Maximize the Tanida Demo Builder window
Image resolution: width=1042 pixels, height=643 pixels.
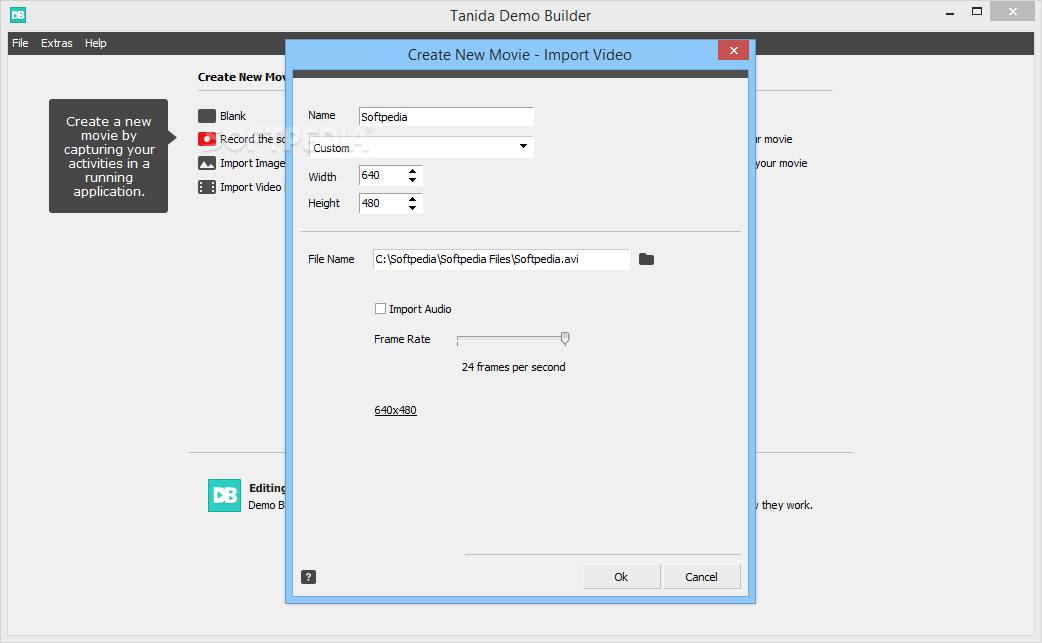click(x=977, y=11)
